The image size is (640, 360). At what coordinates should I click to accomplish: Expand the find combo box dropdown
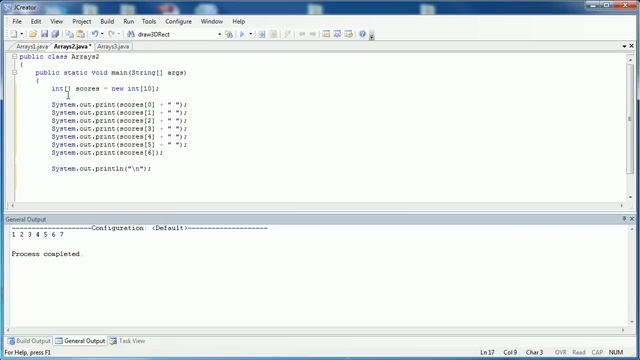(220, 34)
